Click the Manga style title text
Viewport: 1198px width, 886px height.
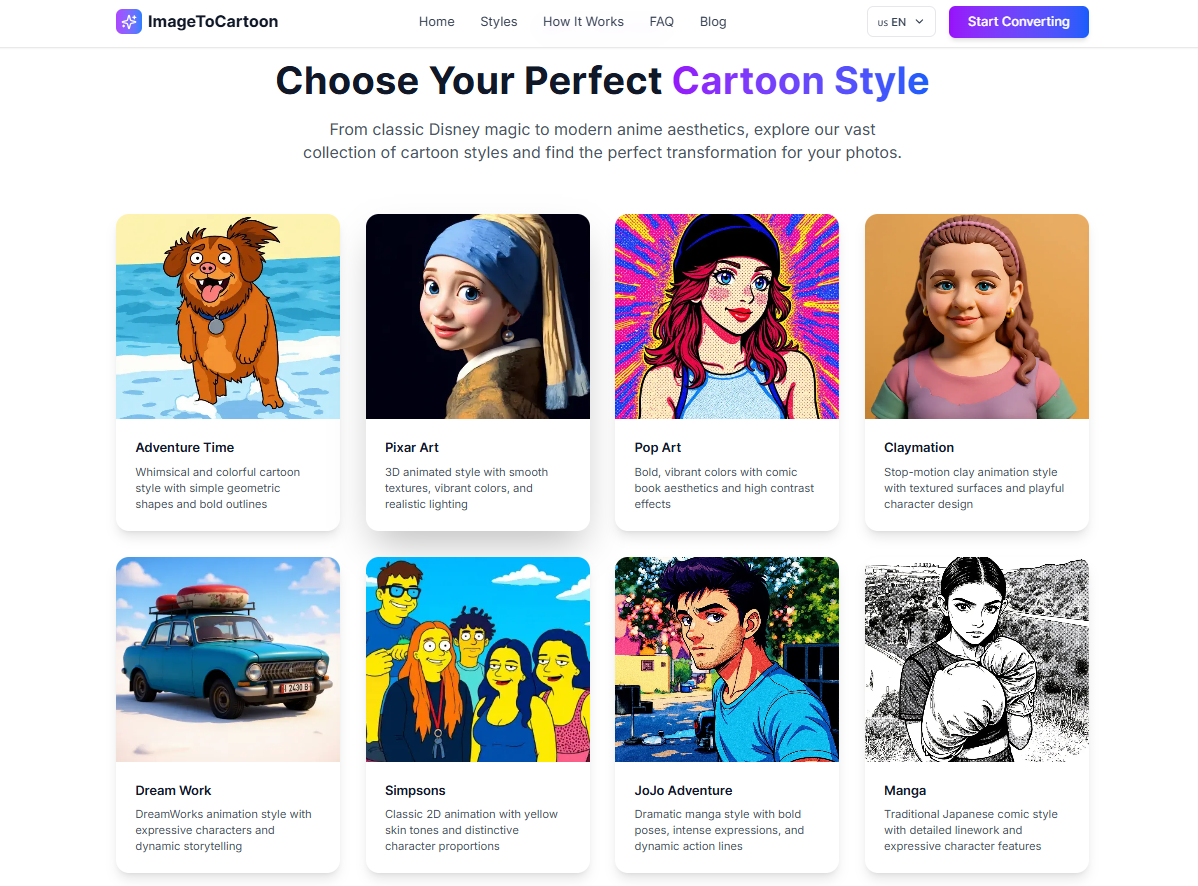coord(905,790)
